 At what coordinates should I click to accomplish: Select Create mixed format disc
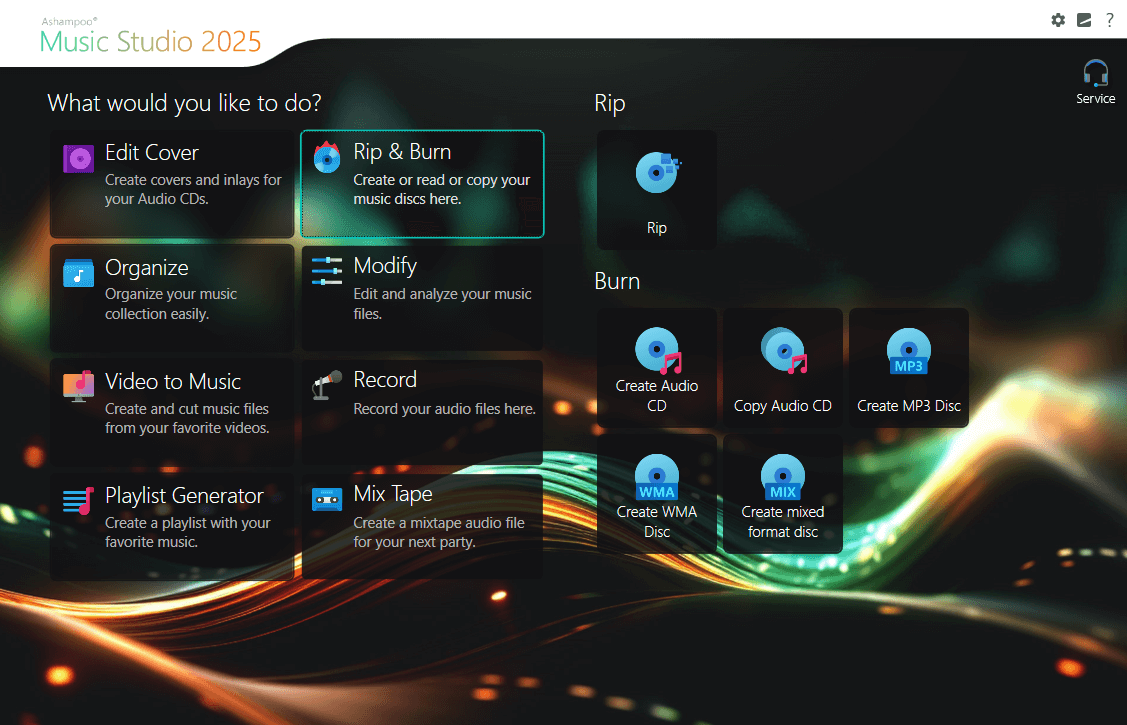(782, 493)
